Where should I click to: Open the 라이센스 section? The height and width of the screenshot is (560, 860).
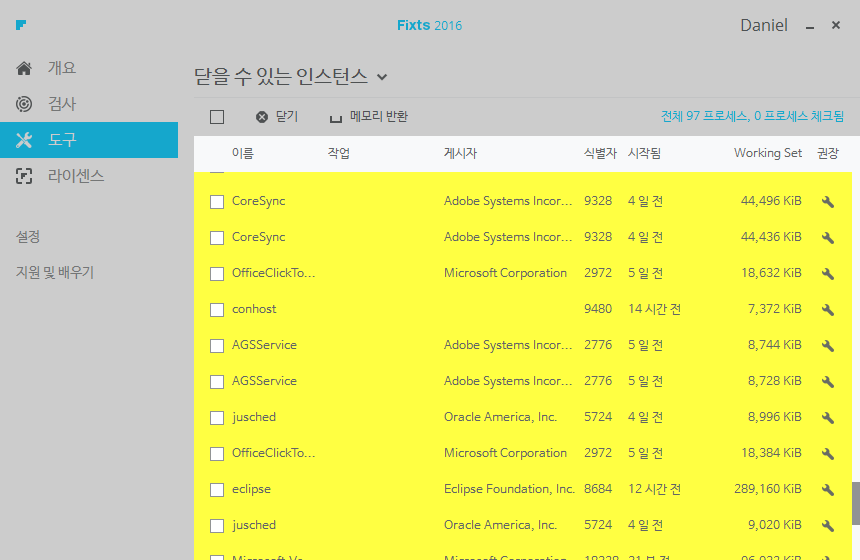(x=76, y=176)
